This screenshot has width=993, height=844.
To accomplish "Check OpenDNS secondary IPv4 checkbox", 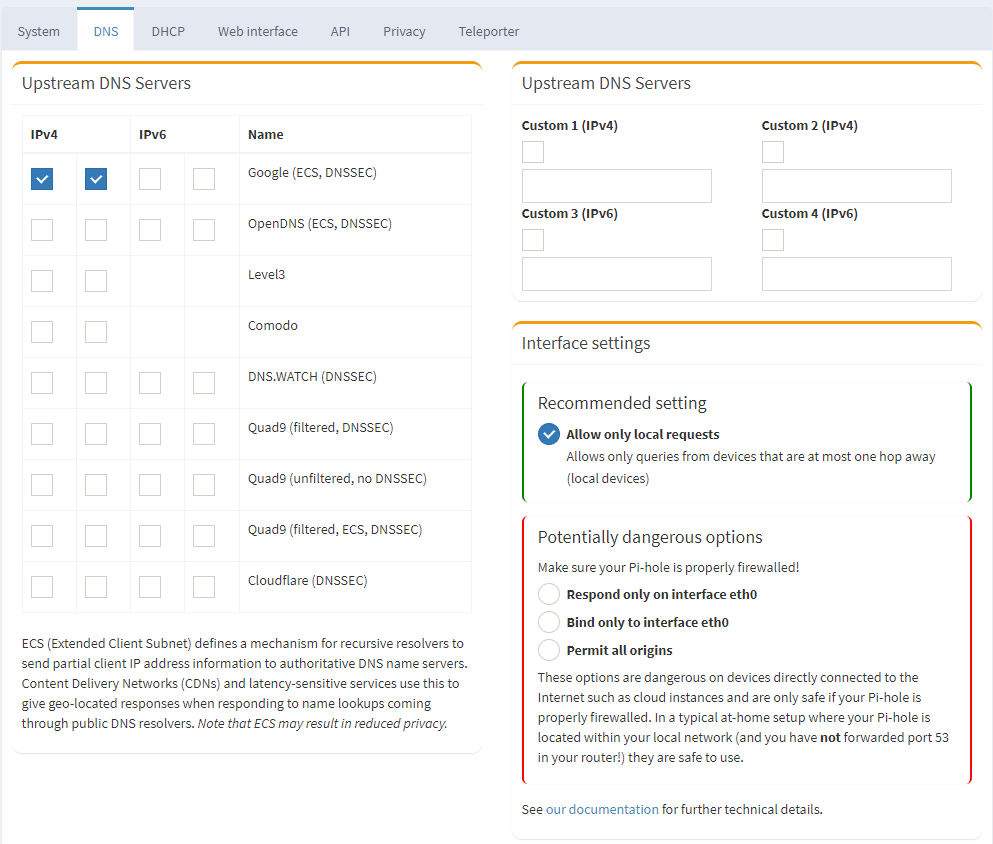I will click(x=96, y=230).
